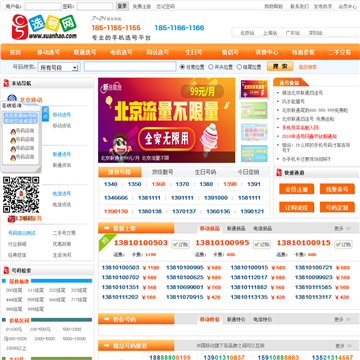Viewport: 360px width, 360px height.
Task: Select the fourth blue banner thumbnail
Action: (254, 154)
